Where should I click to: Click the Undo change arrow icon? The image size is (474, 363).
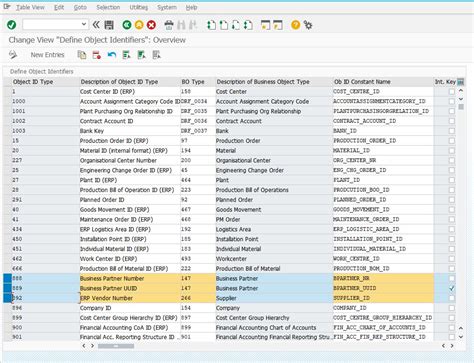click(x=112, y=55)
